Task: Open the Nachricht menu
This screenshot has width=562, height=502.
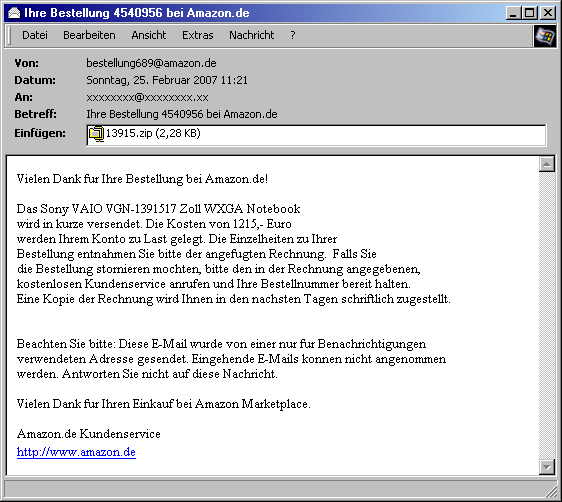Action: (252, 35)
